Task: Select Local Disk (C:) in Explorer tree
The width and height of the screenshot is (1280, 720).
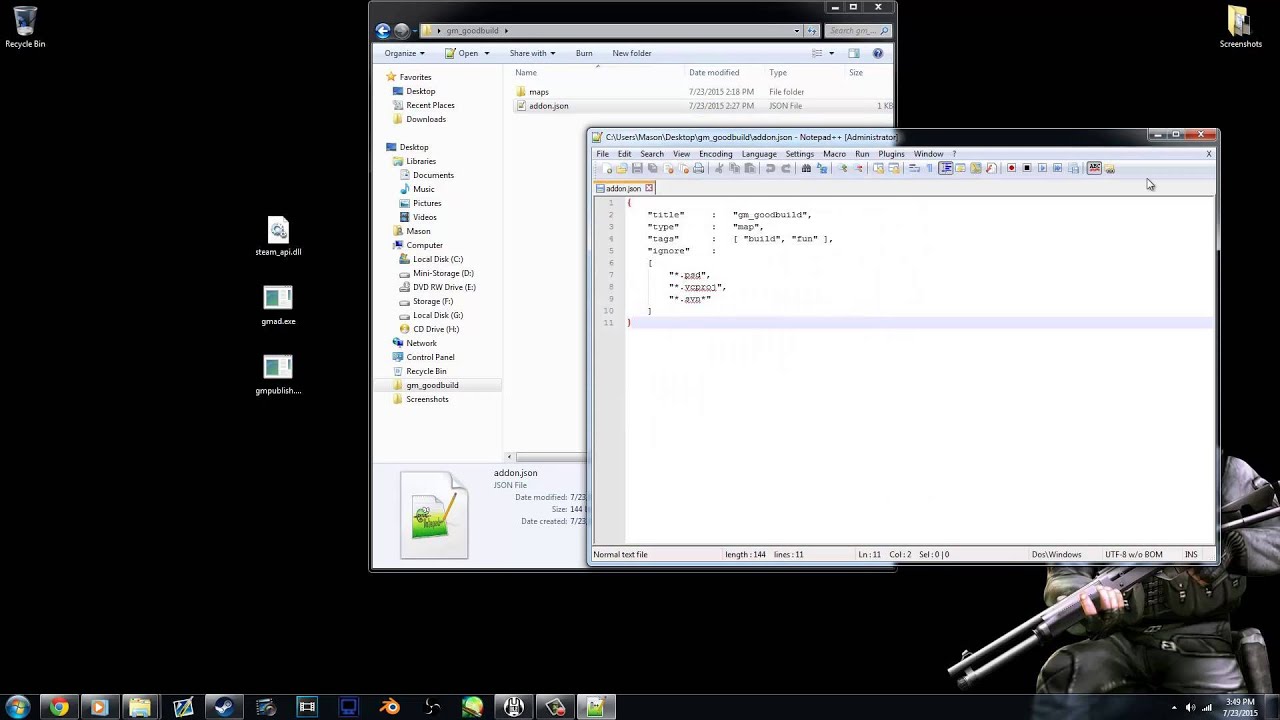Action: tap(438, 259)
